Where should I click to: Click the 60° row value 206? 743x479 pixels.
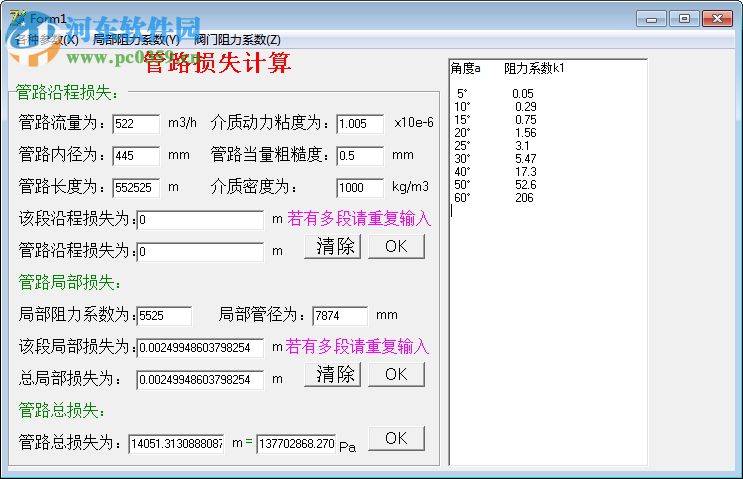point(524,198)
